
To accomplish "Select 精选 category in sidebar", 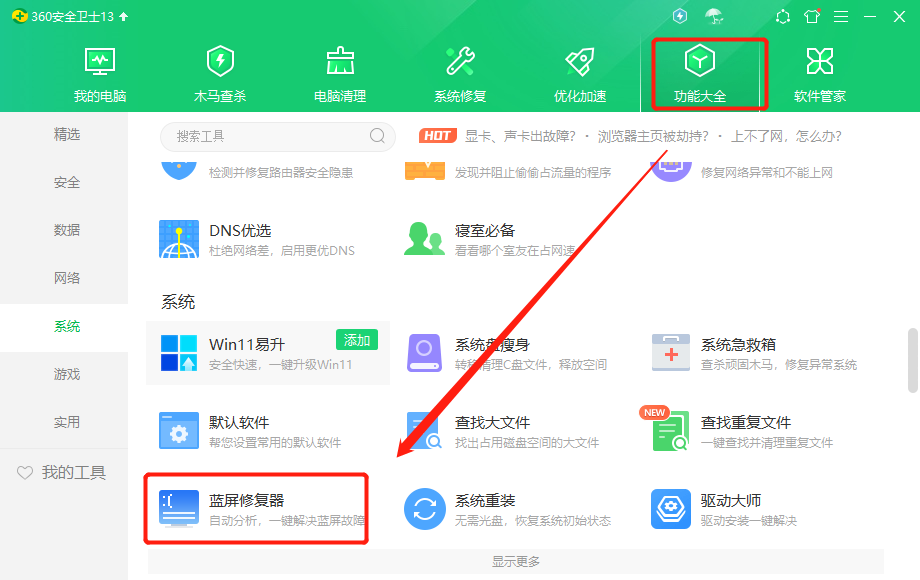I will click(x=67, y=134).
